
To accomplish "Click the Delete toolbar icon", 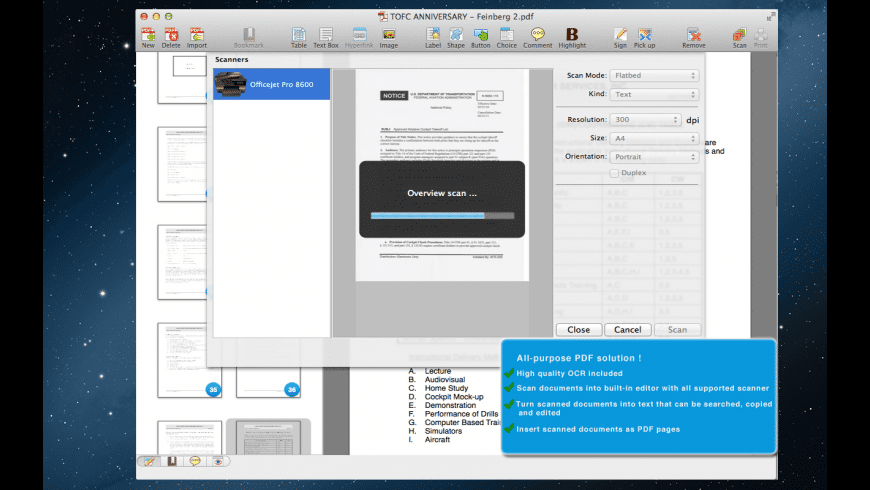I will tap(171, 38).
